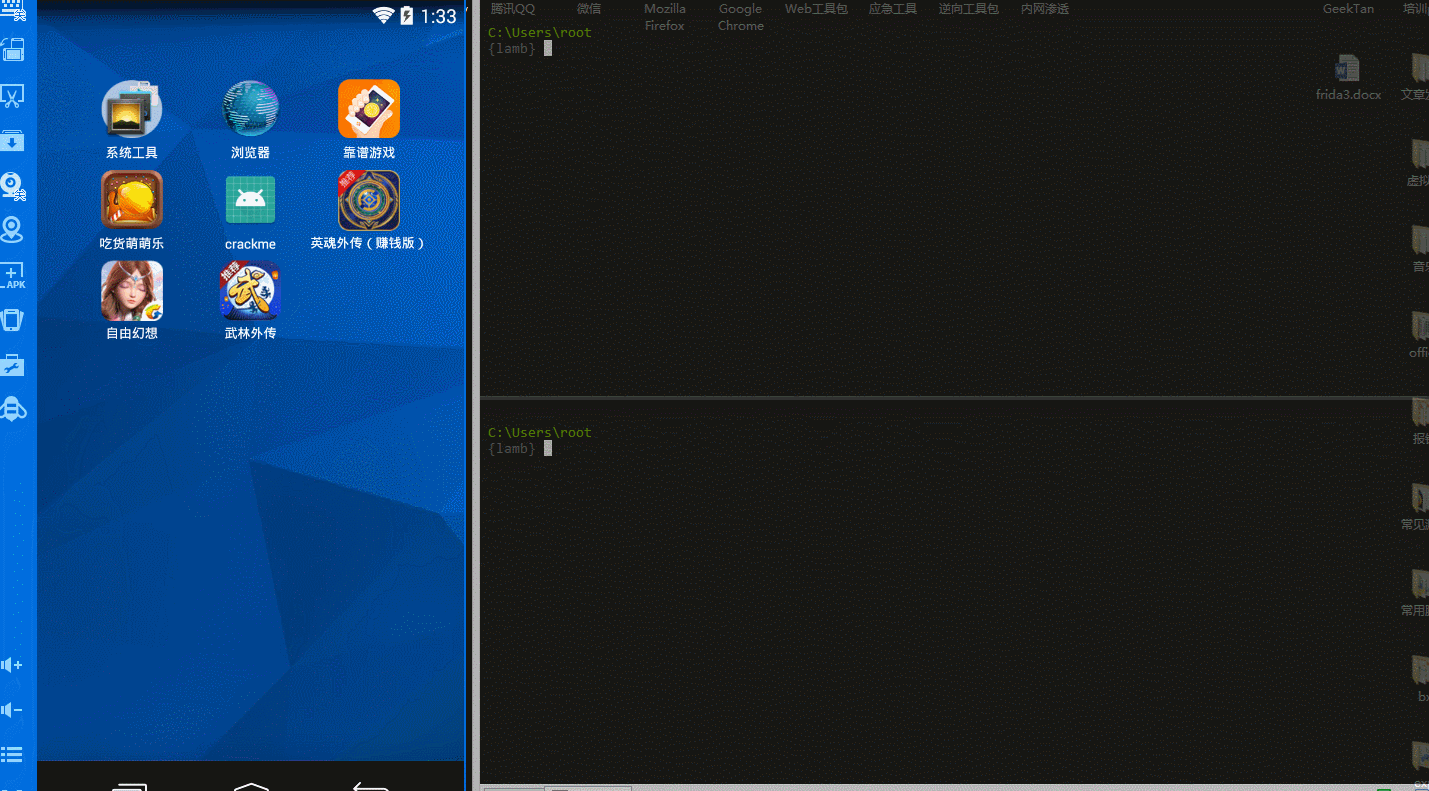1429x791 pixels.
Task: Click the 内网渗透 desktop folder label
Action: (1045, 9)
